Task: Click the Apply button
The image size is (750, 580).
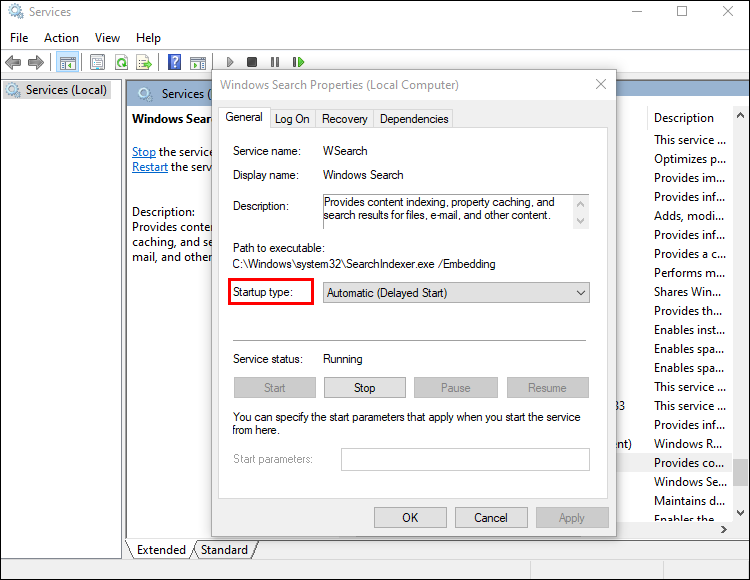Action: coord(572,518)
